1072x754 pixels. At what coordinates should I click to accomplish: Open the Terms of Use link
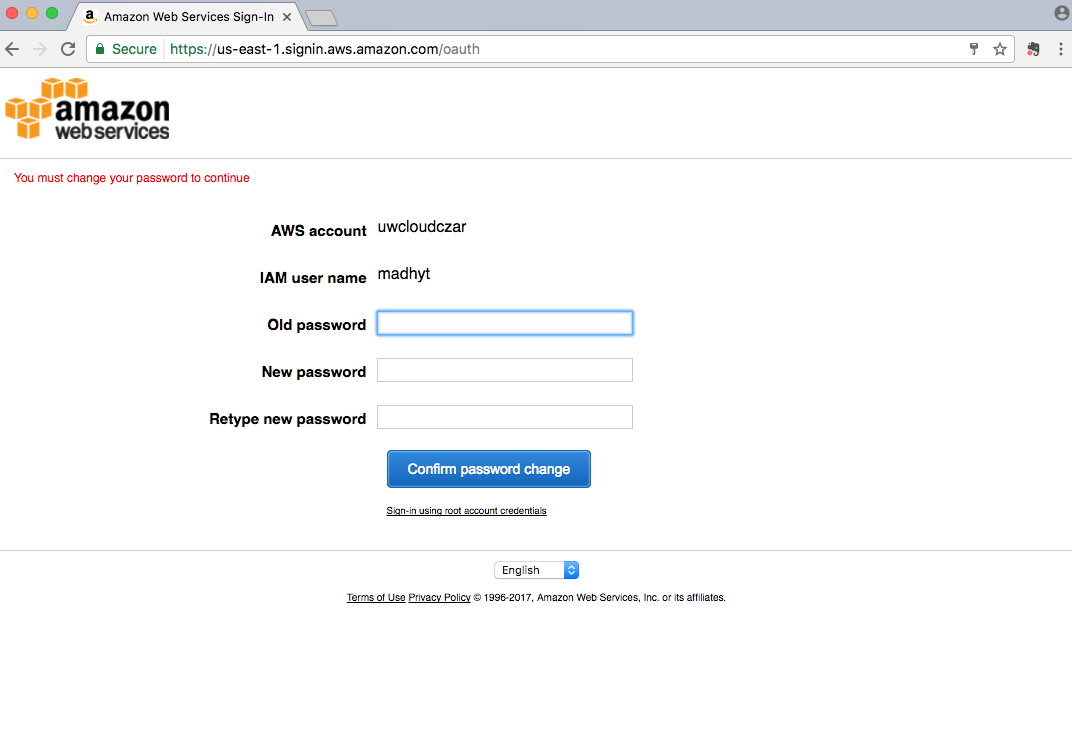pyautogui.click(x=376, y=597)
